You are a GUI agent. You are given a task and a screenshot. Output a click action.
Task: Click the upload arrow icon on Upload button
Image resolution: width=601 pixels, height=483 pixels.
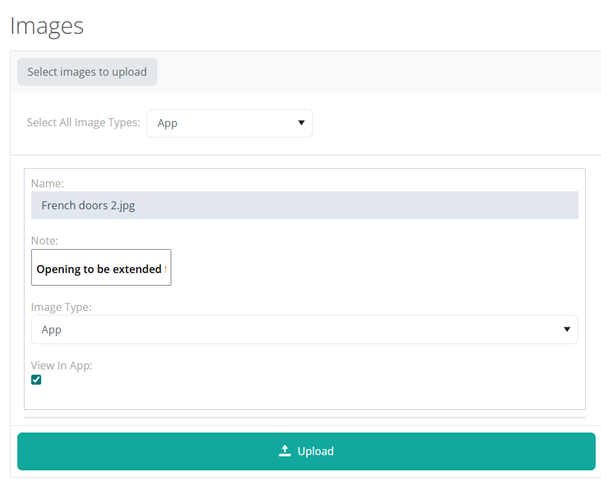click(284, 451)
